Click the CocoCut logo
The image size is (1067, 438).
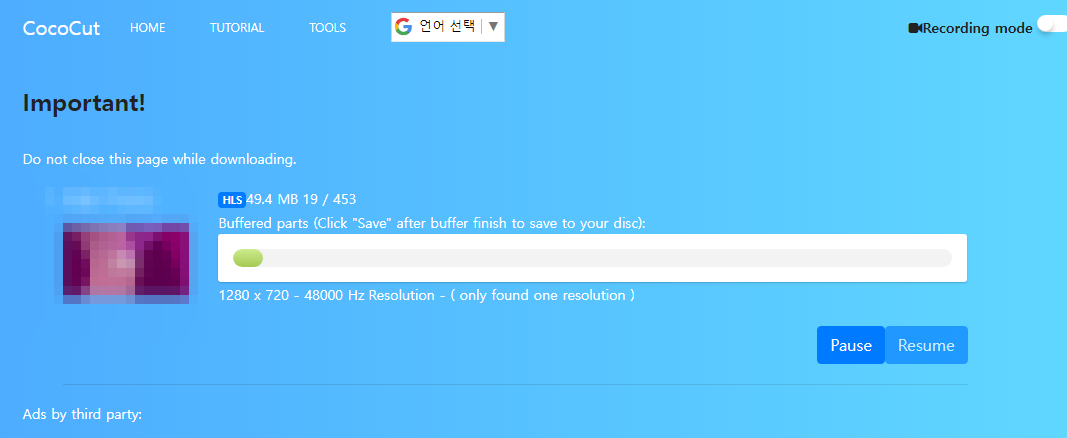tap(61, 28)
